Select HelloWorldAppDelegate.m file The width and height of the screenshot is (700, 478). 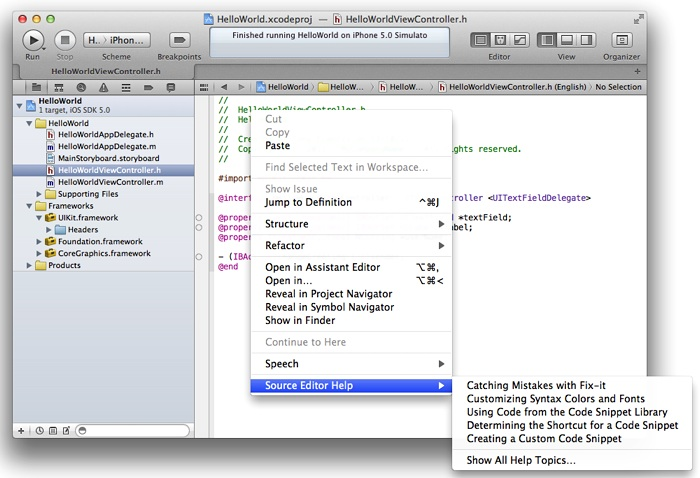104,146
